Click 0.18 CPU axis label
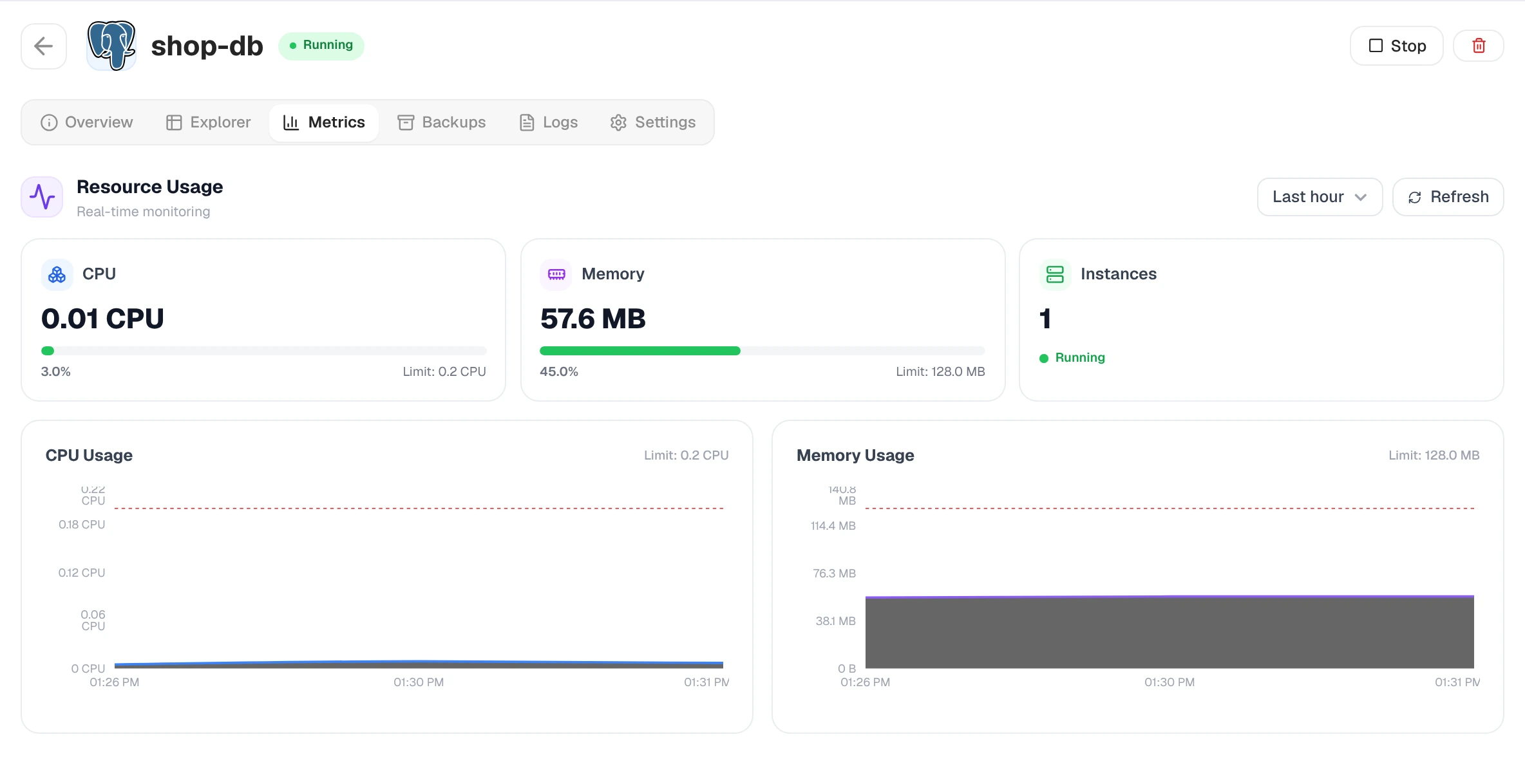The width and height of the screenshot is (1525, 784). (x=82, y=525)
